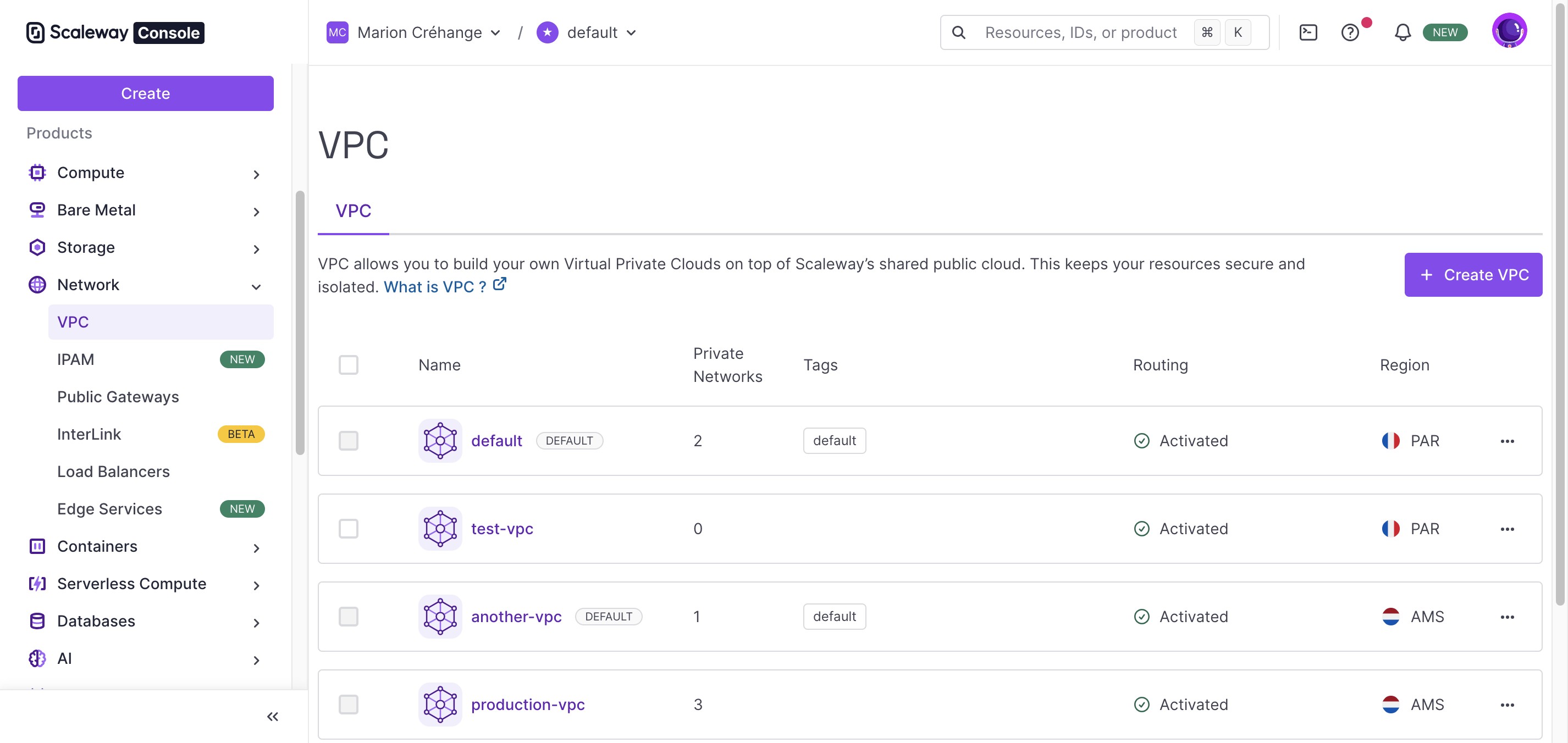Expand the Databases menu chevron

pos(256,623)
